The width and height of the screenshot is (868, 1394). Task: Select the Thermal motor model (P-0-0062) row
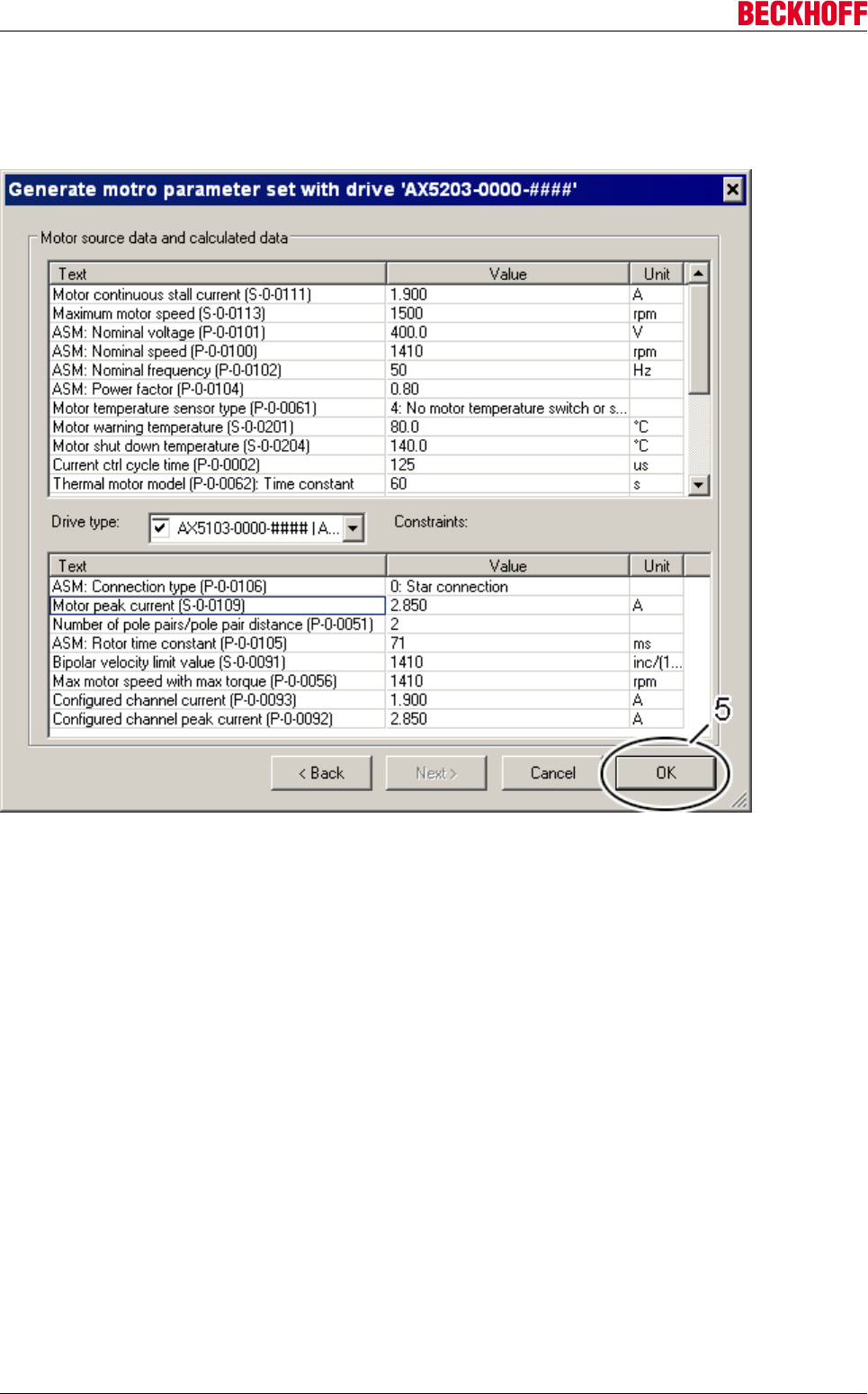367,483
